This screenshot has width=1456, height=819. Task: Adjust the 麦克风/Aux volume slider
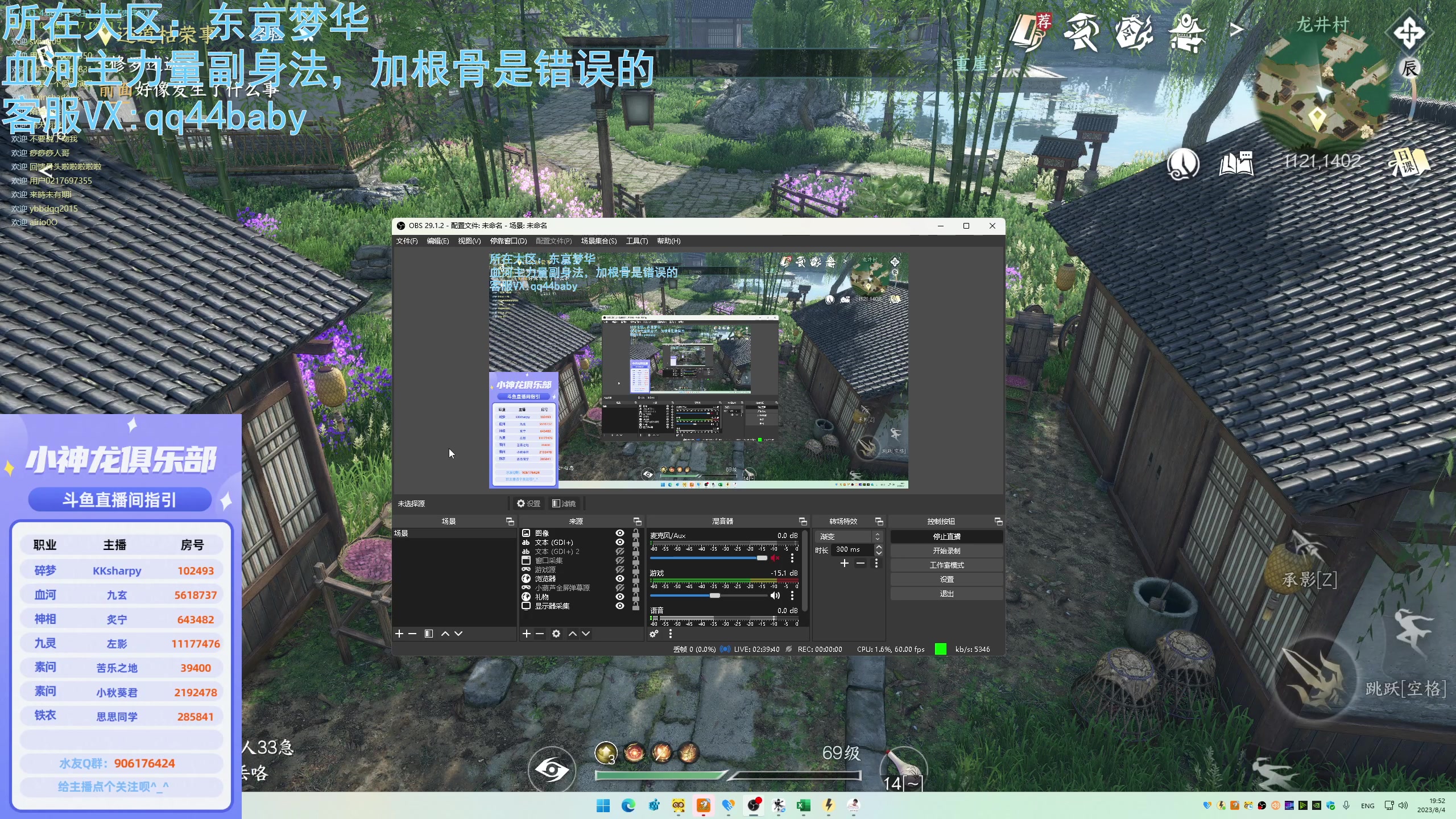click(709, 558)
